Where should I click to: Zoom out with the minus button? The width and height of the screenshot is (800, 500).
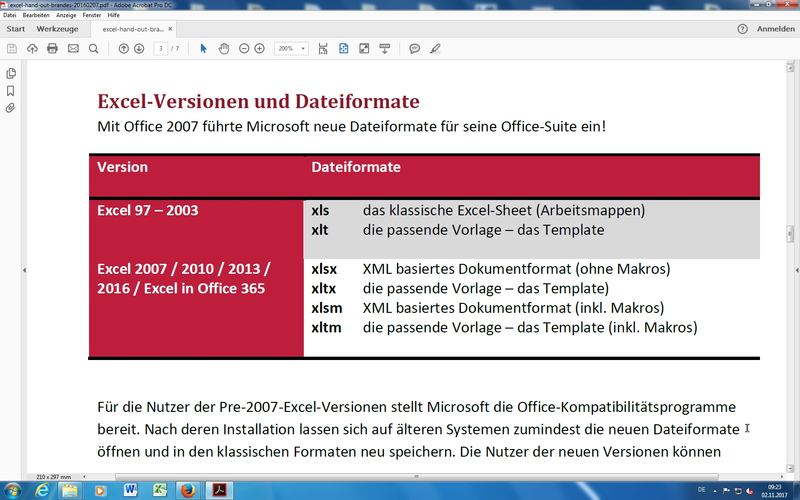click(244, 48)
